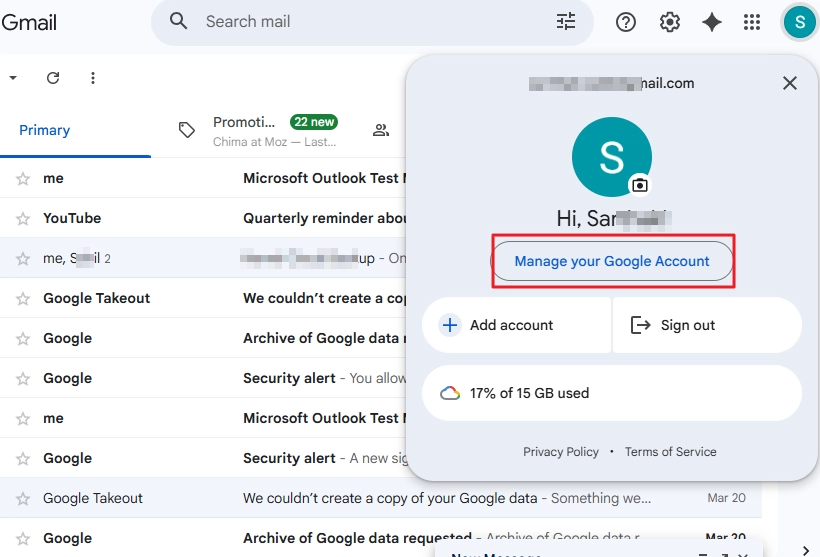Star the second Microsoft Outlook Test email
Image resolution: width=820 pixels, height=557 pixels.
[22, 418]
